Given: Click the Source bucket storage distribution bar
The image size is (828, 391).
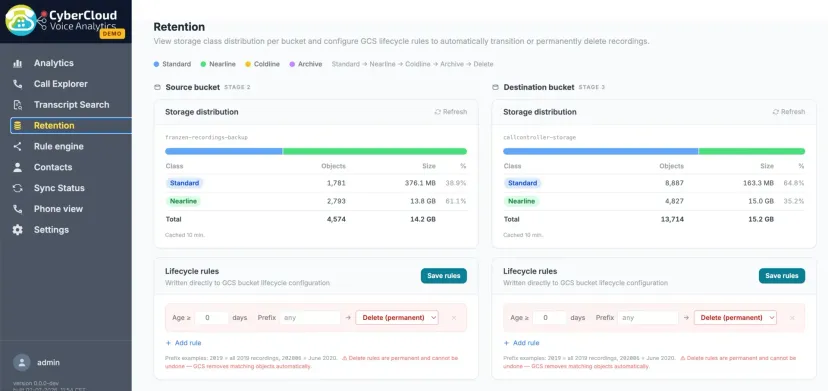Looking at the screenshot, I should tap(316, 151).
